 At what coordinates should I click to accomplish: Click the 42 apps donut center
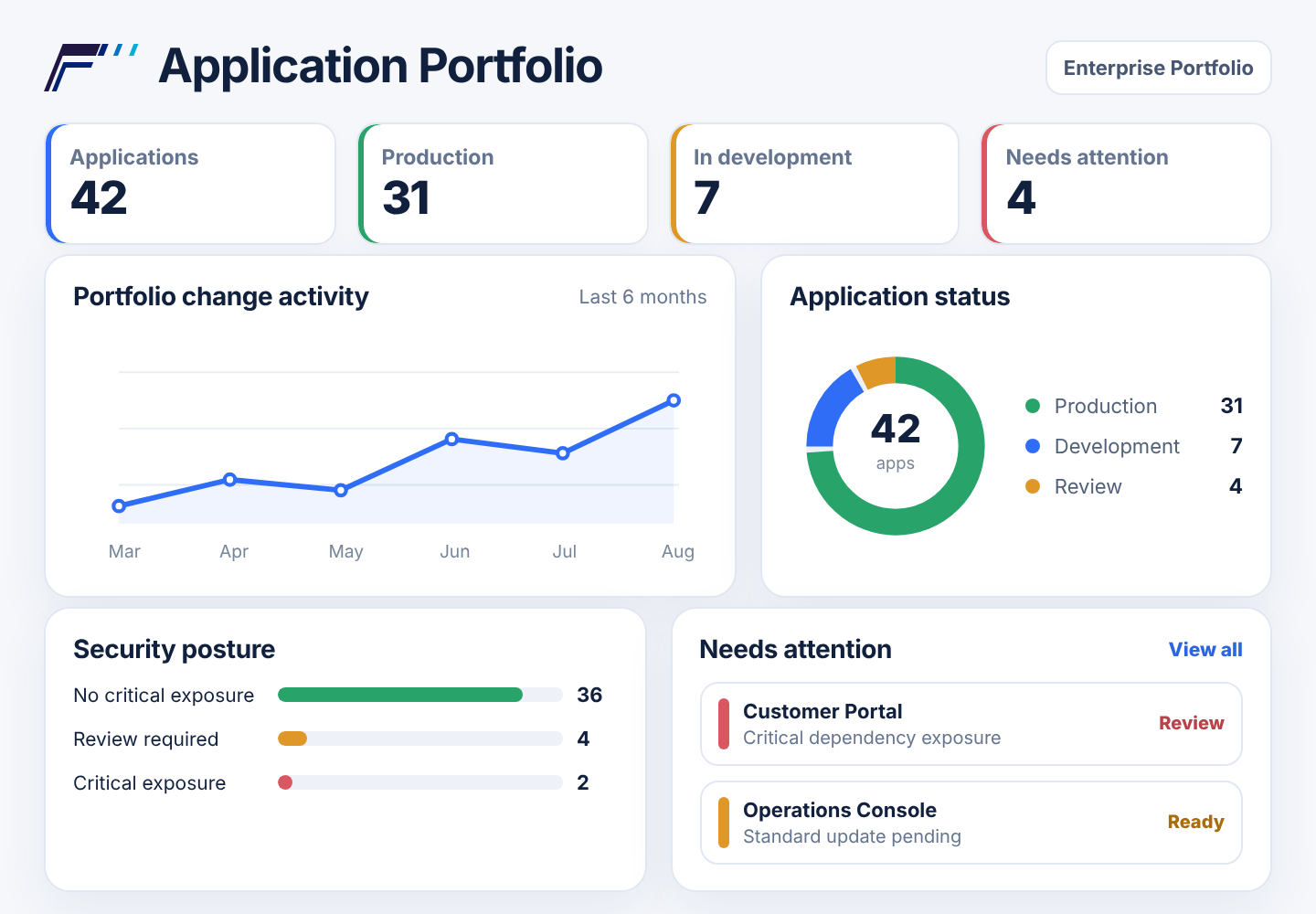coord(896,441)
